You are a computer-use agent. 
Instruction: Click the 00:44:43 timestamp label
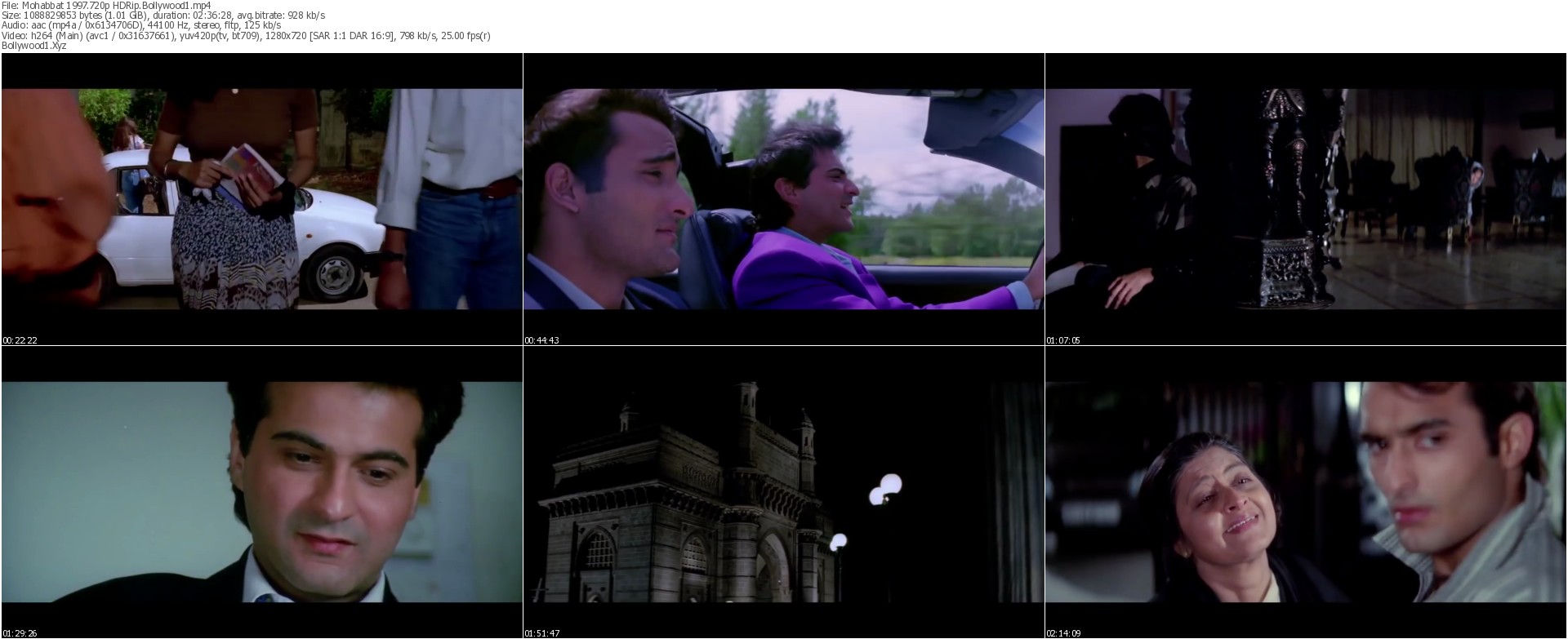click(542, 340)
